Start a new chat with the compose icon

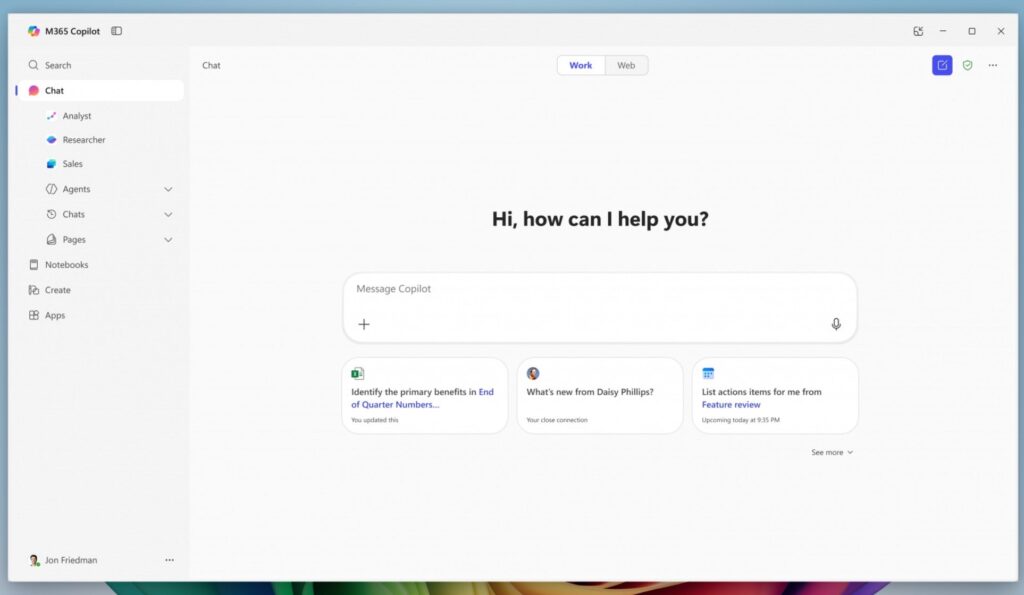coord(942,65)
